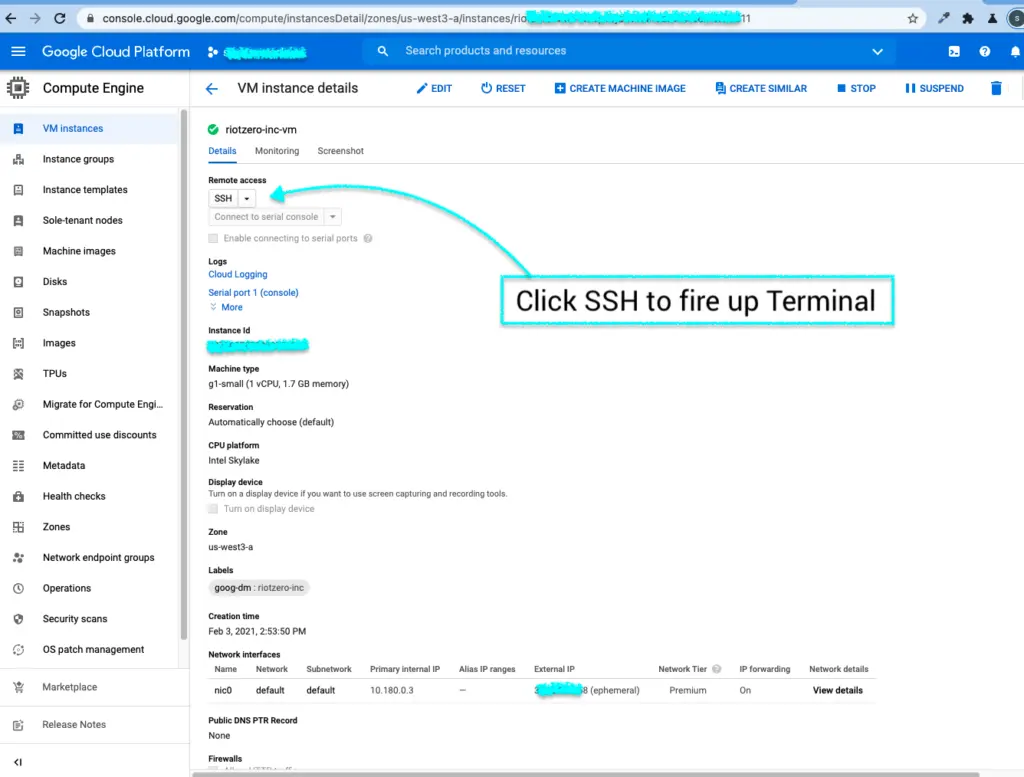This screenshot has width=1024, height=777.
Task: Click the EDIT button
Action: (434, 89)
